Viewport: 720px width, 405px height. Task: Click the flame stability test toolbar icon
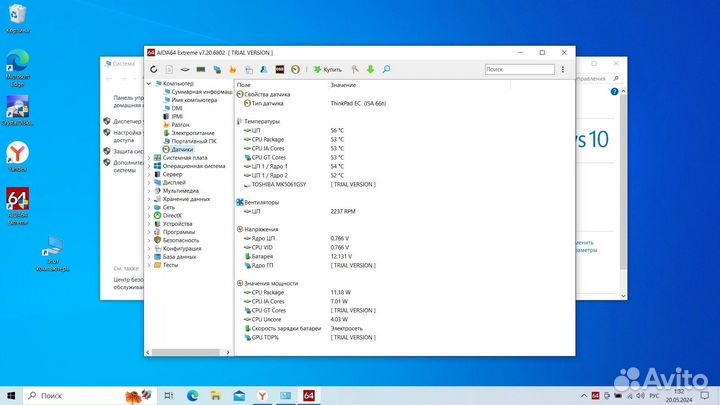[233, 69]
